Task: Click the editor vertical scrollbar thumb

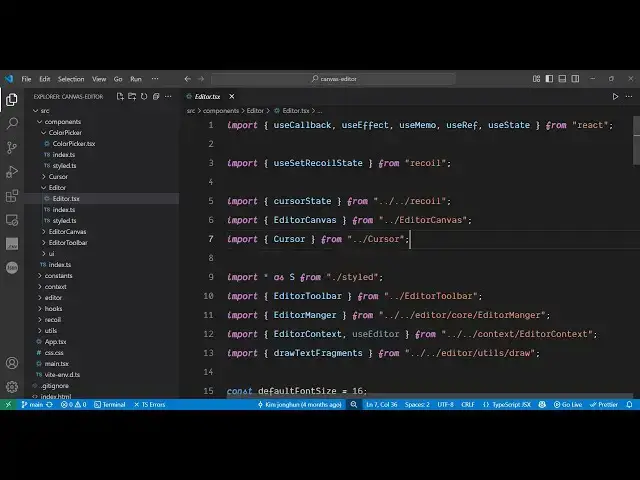Action: tap(636, 141)
